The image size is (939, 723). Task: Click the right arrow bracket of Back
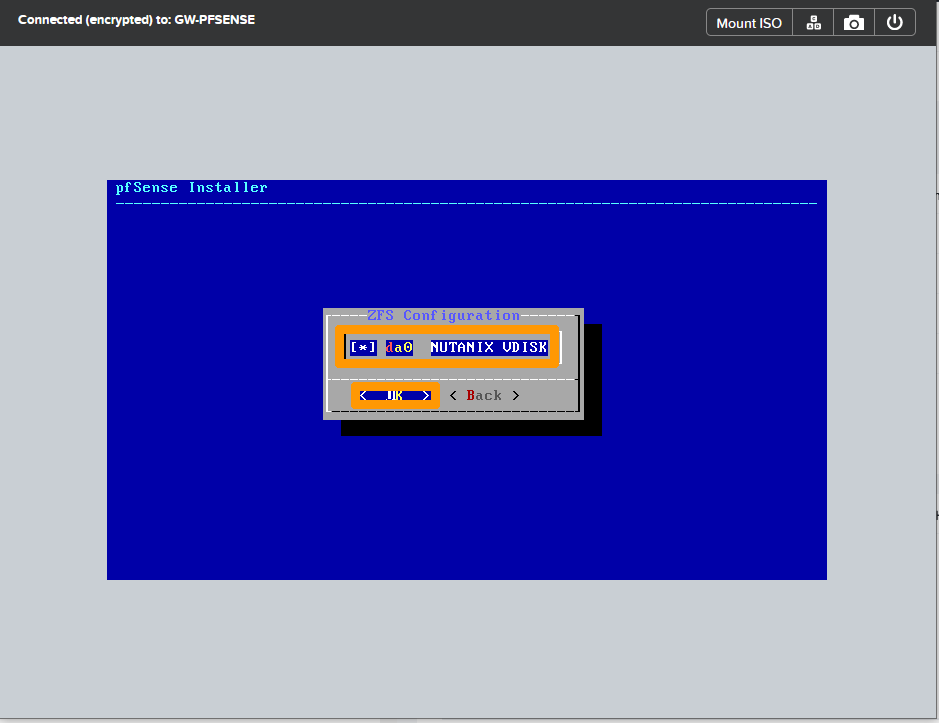[516, 395]
